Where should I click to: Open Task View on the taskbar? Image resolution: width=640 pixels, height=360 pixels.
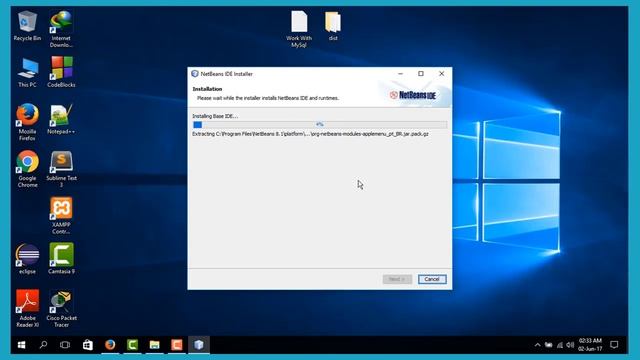tap(65, 345)
